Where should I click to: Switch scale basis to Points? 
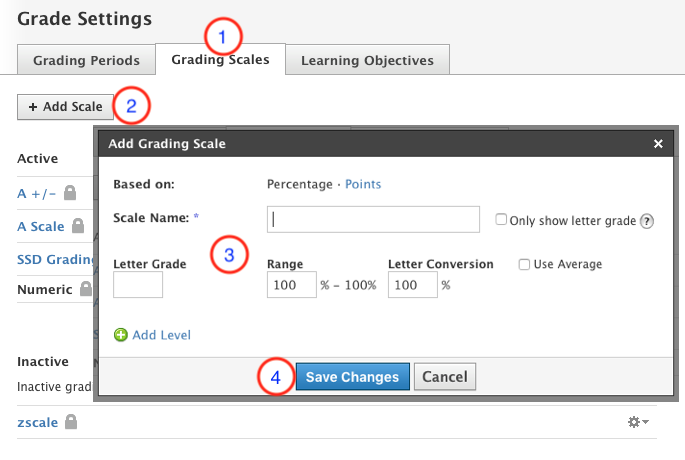tap(363, 184)
